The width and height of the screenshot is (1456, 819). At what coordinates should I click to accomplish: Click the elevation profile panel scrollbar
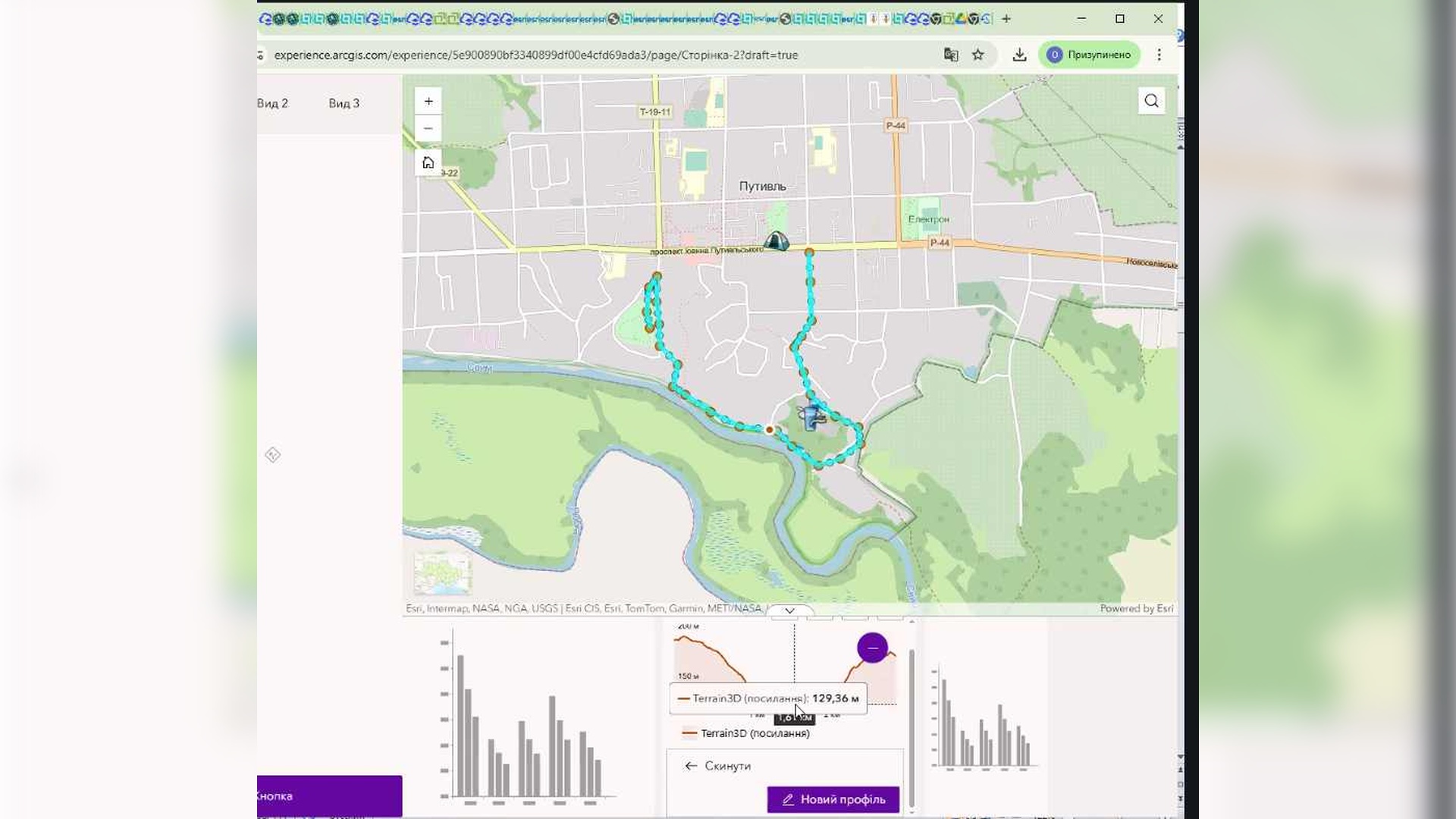point(912,728)
